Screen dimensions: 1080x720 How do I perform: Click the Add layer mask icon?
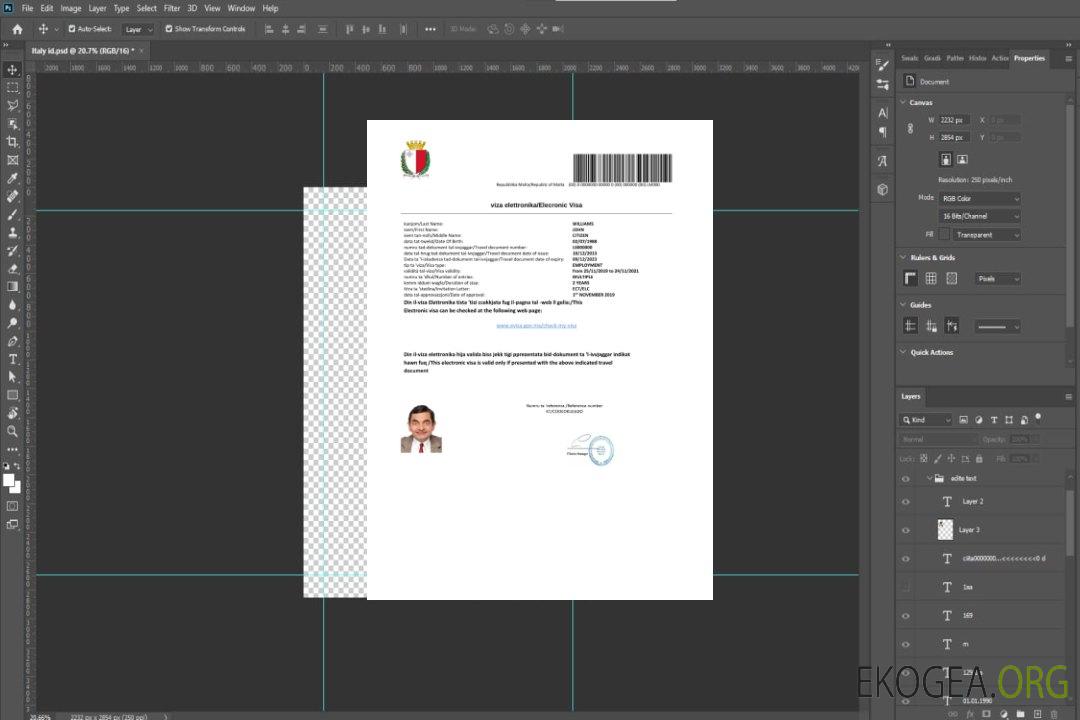pyautogui.click(x=986, y=714)
